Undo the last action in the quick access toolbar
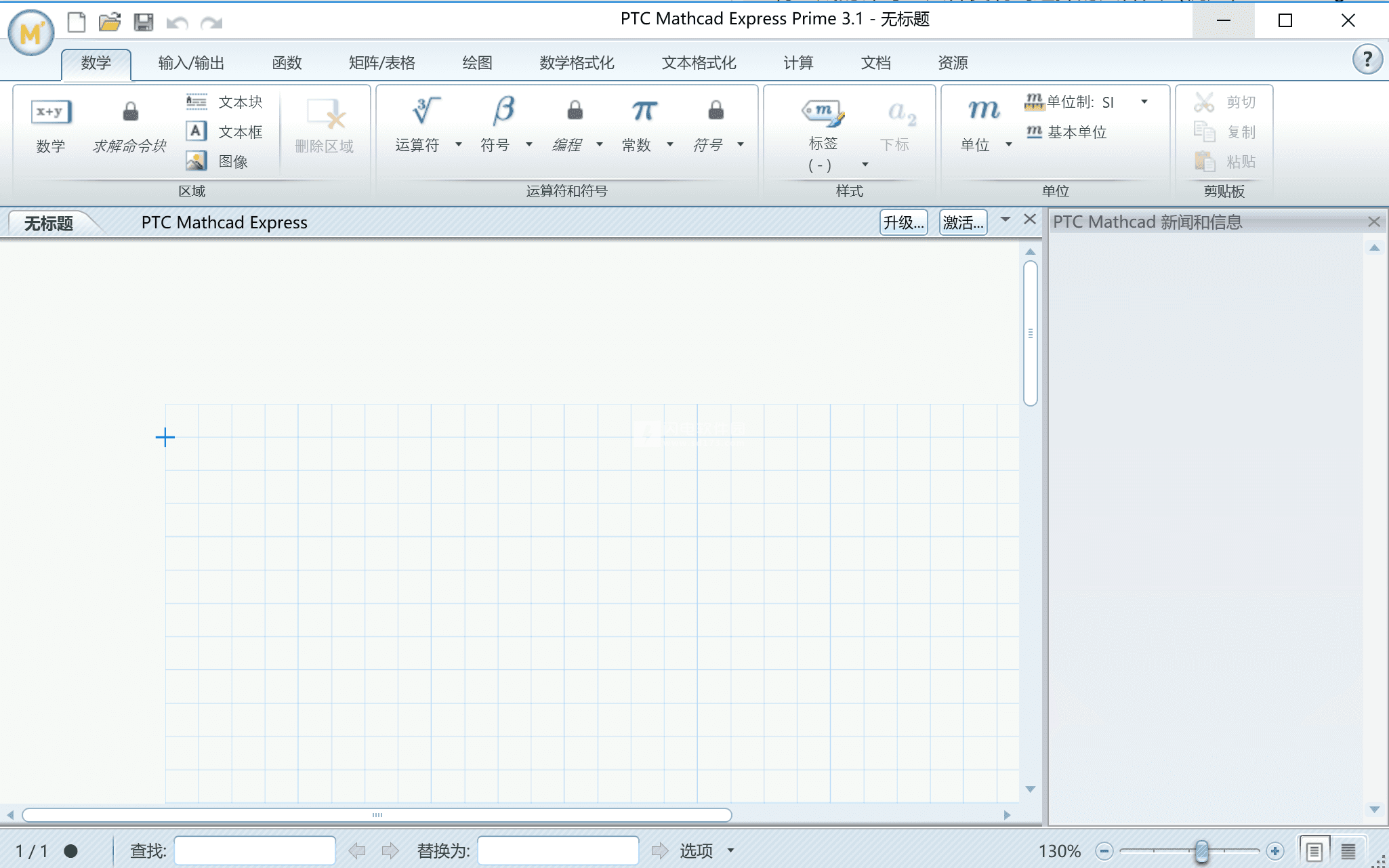 click(x=177, y=23)
